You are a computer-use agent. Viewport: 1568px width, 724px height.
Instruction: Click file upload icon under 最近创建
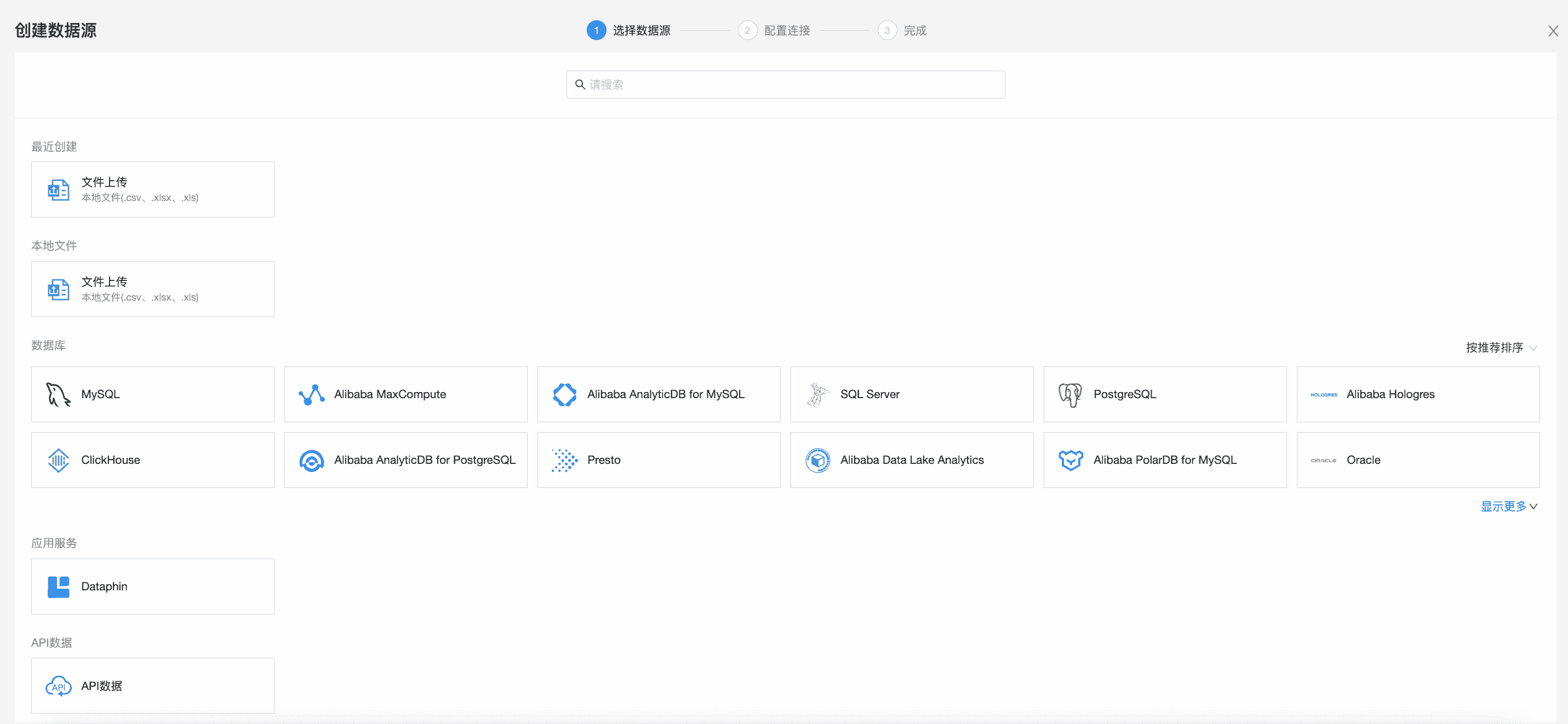[x=59, y=190]
